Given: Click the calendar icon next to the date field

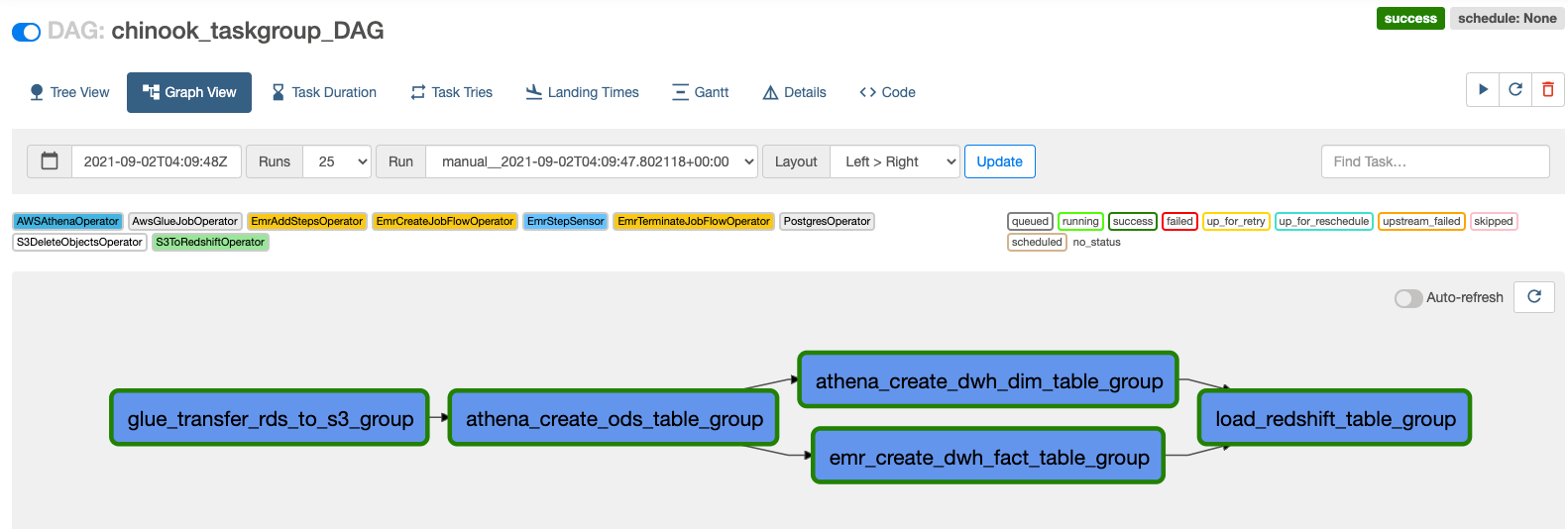Looking at the screenshot, I should [50, 161].
